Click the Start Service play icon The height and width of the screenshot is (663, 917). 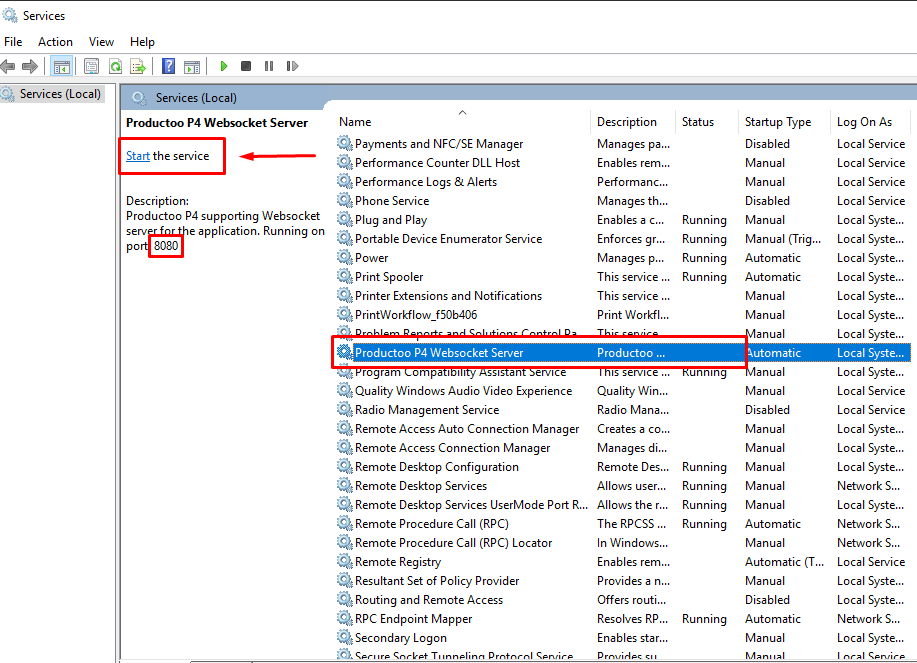[x=224, y=66]
